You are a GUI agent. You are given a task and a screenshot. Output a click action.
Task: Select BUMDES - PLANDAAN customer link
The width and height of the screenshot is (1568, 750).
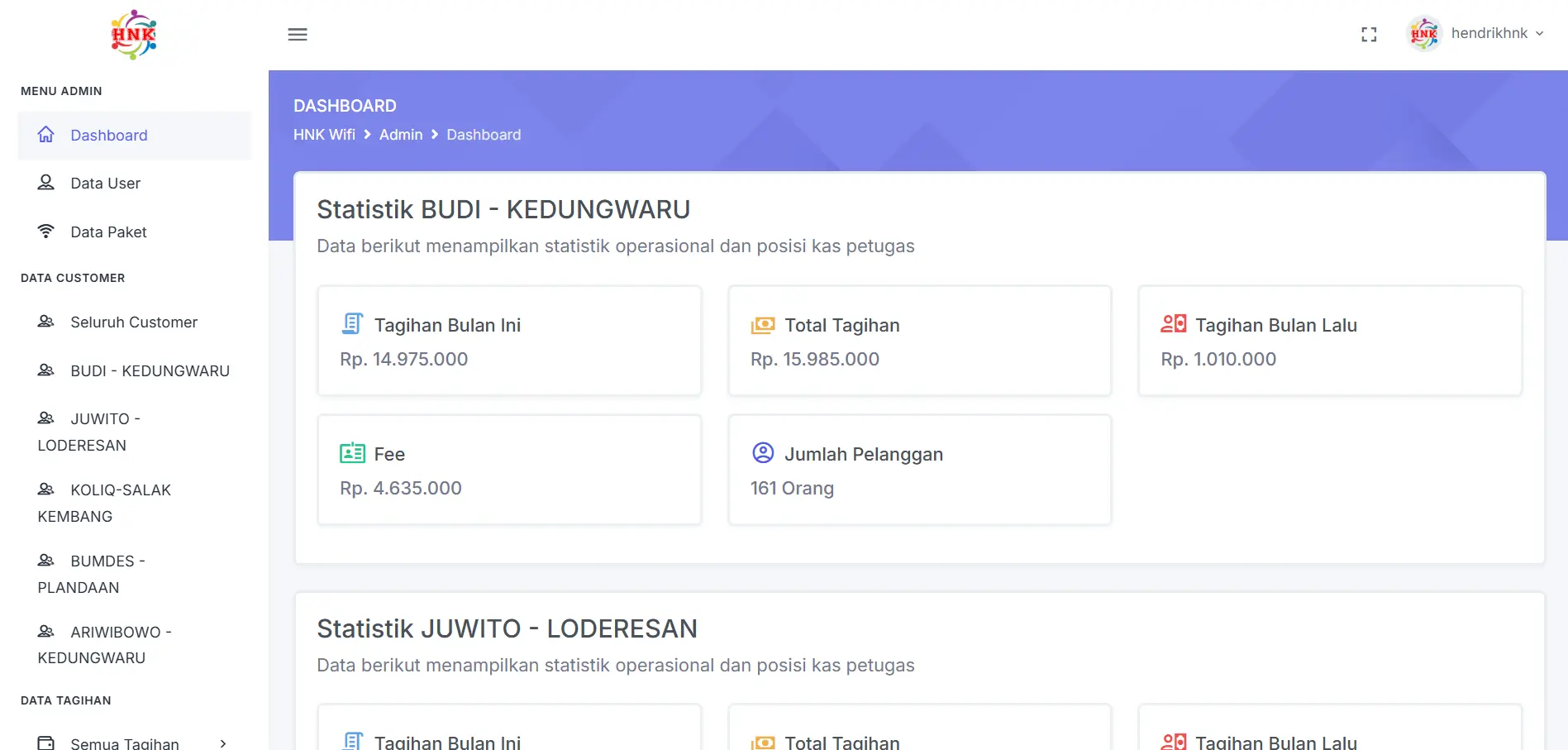[x=134, y=574]
